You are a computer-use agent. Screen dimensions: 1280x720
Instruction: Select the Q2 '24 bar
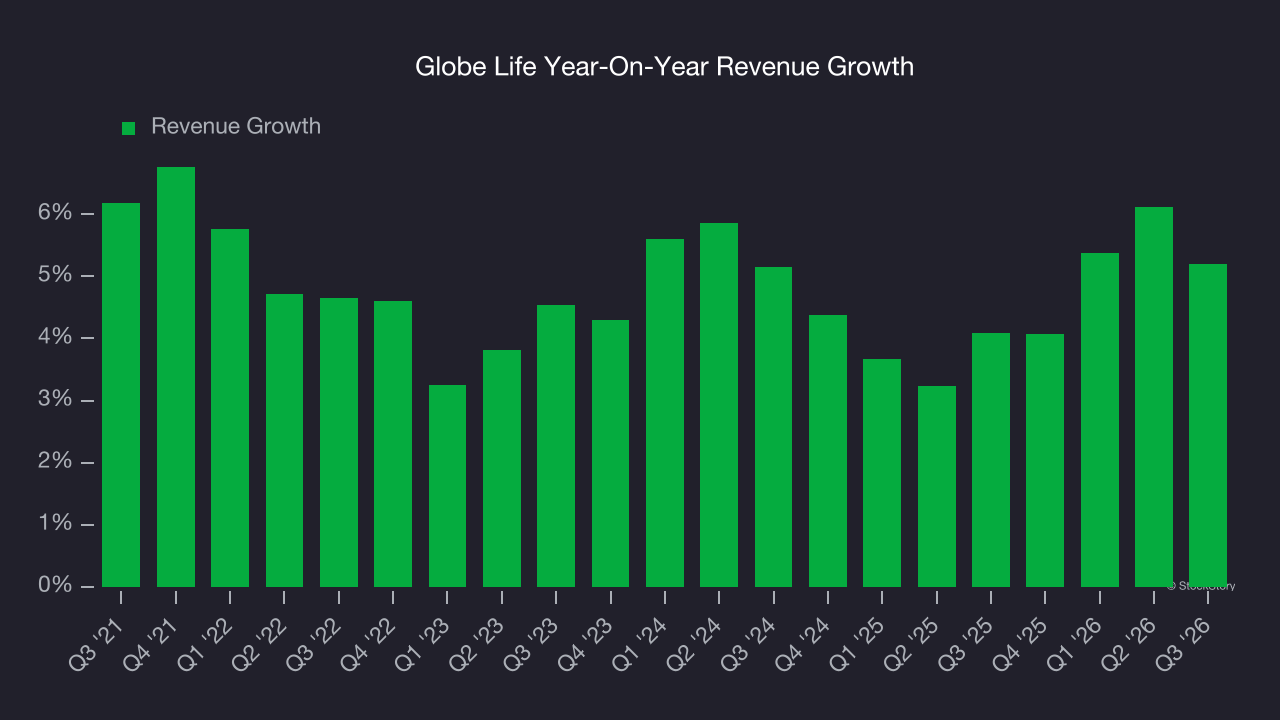tap(719, 405)
